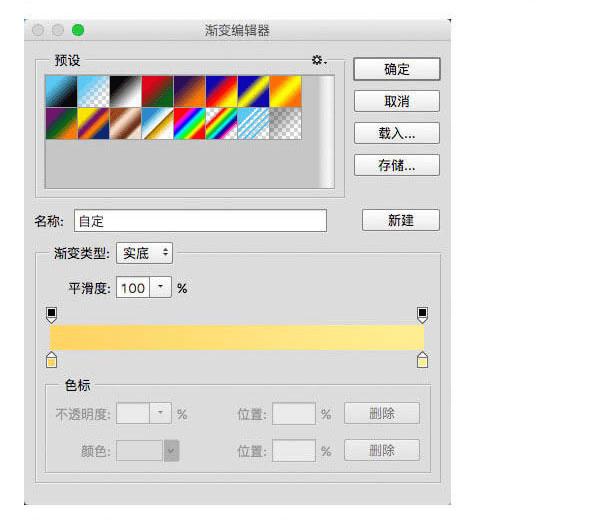The width and height of the screenshot is (600, 520).
Task: Click the opacity 位置 percentage field
Action: 294,414
